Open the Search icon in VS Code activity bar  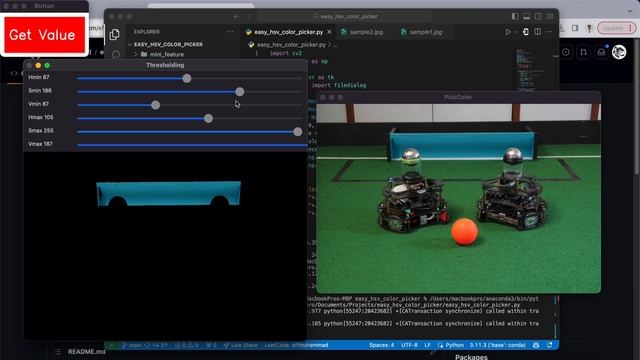tap(116, 54)
